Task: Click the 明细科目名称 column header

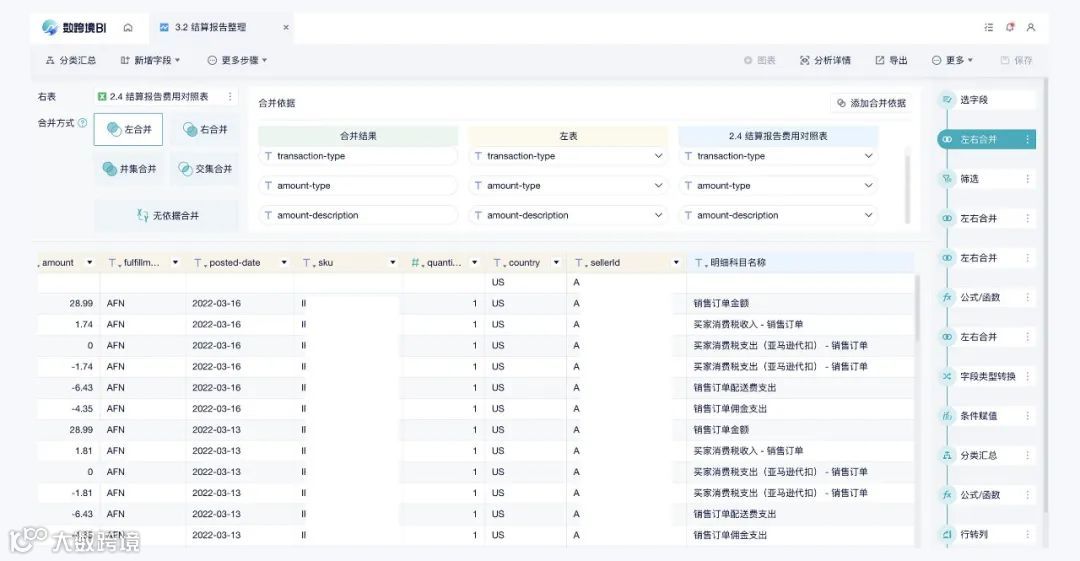Action: coord(800,263)
